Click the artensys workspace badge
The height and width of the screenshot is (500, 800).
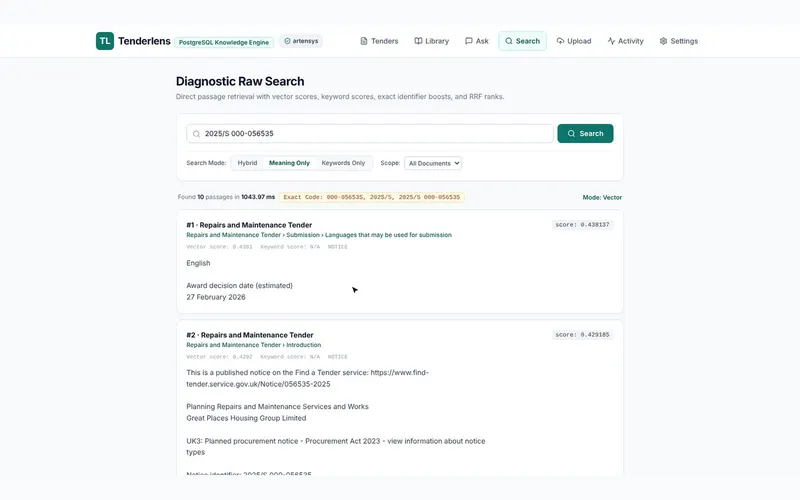point(301,41)
